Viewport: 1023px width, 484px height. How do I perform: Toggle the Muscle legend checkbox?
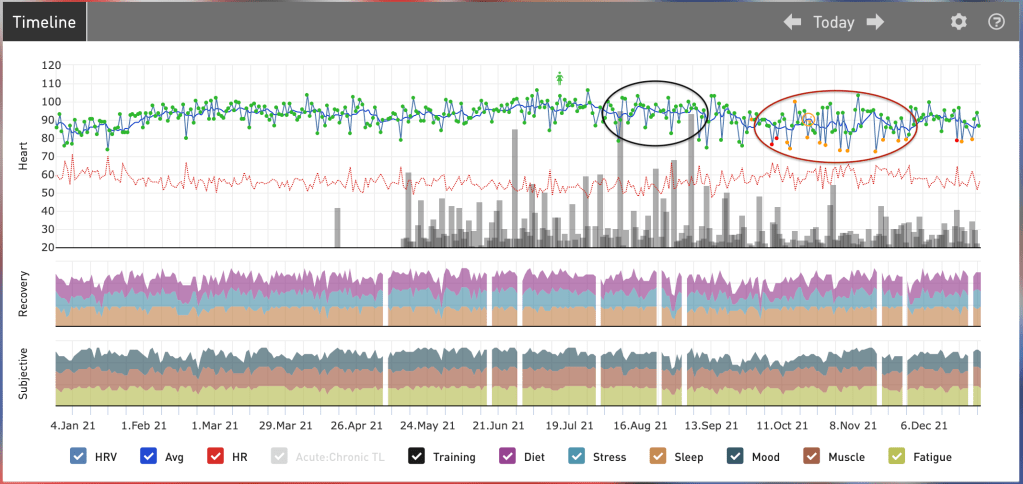tap(810, 457)
